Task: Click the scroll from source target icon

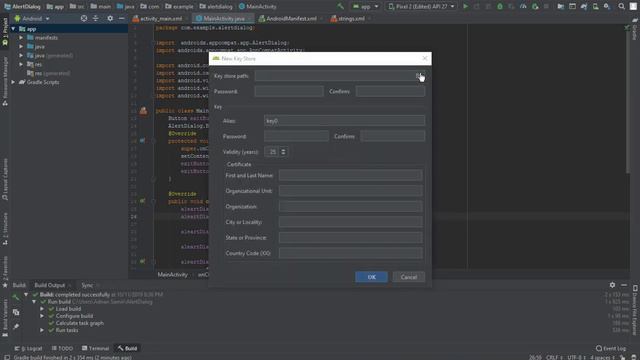Action: (x=84, y=19)
